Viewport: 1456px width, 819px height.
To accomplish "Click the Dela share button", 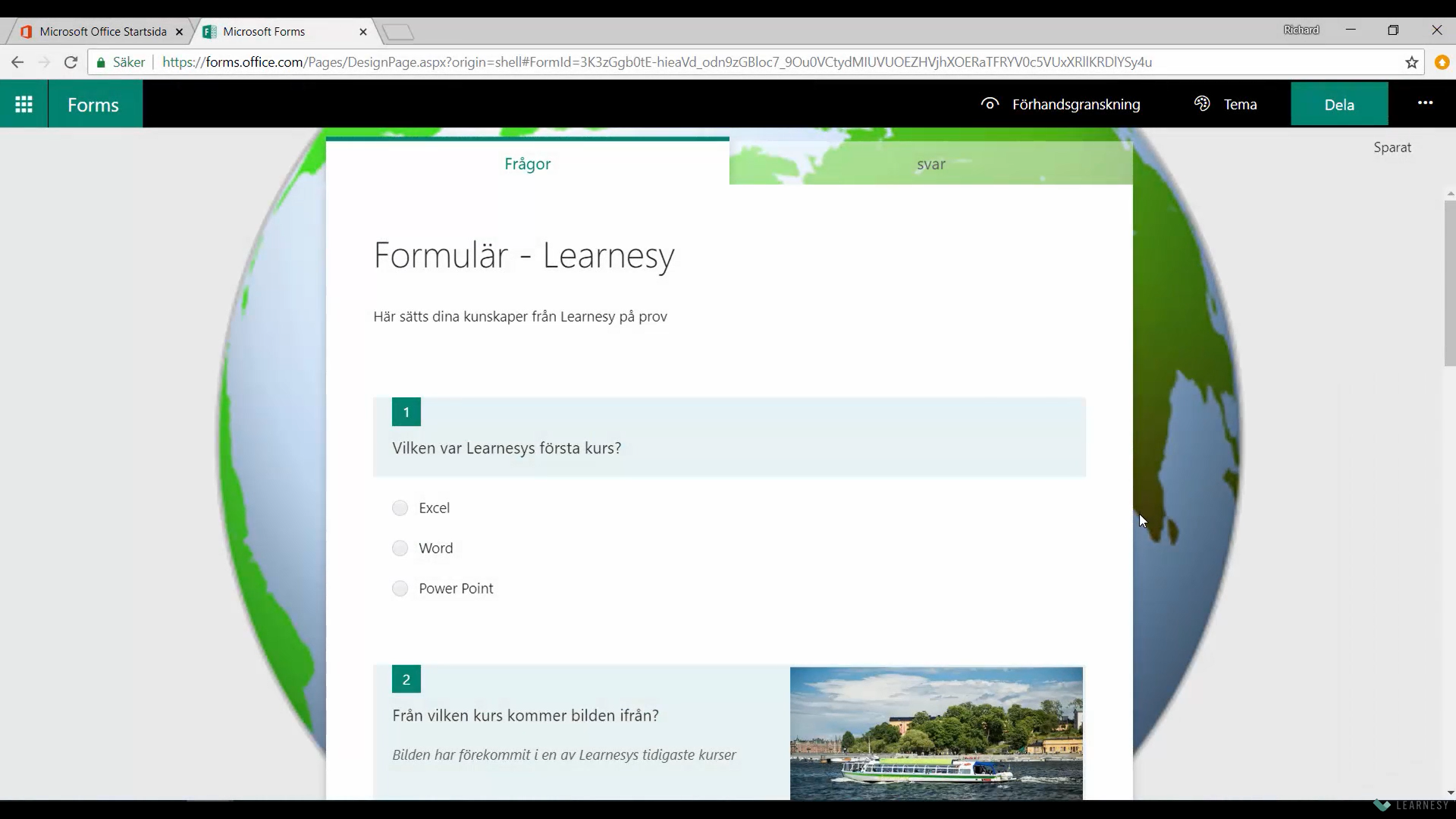I will pos(1339,105).
